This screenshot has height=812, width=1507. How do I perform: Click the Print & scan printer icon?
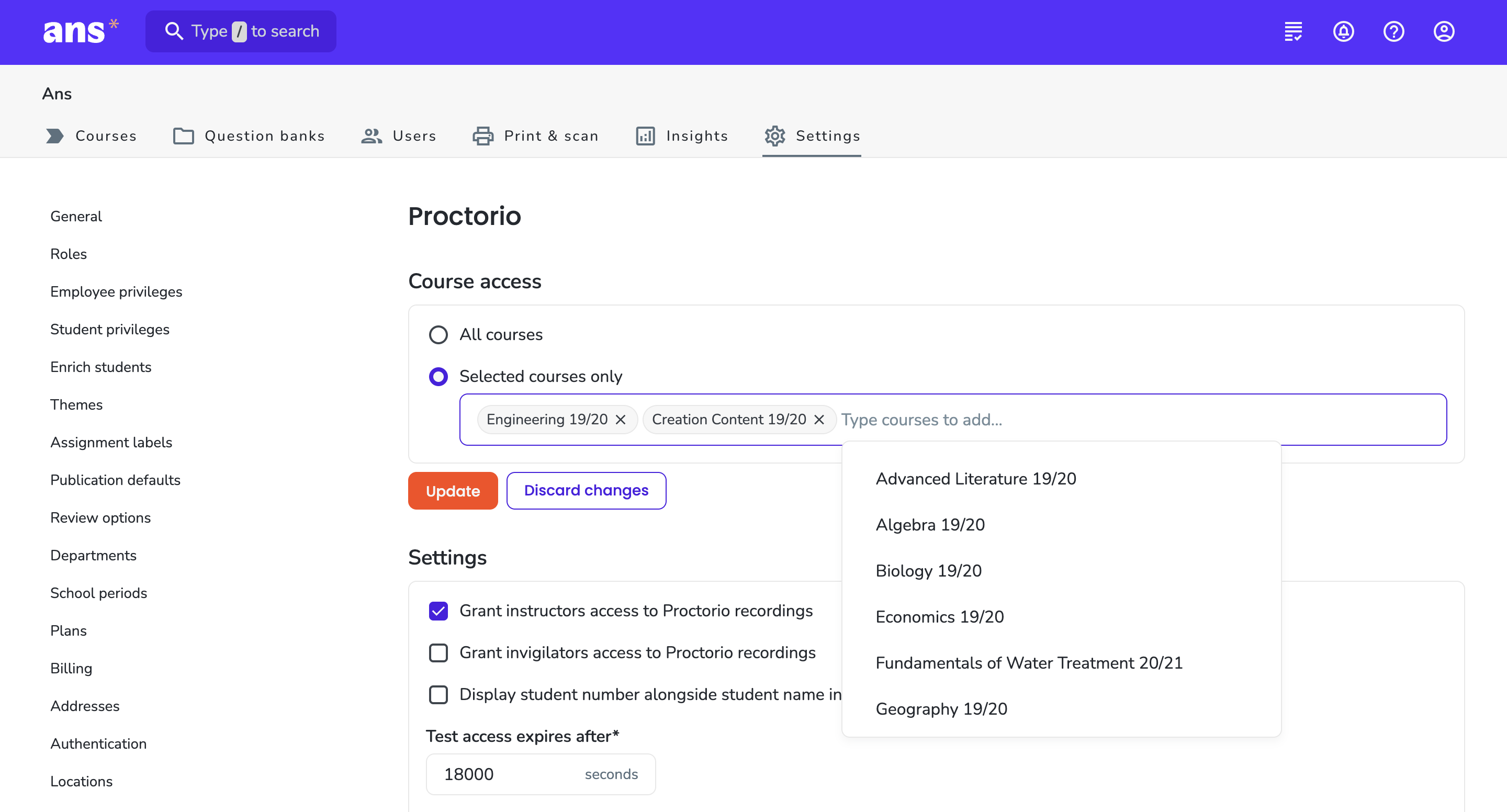click(x=483, y=136)
